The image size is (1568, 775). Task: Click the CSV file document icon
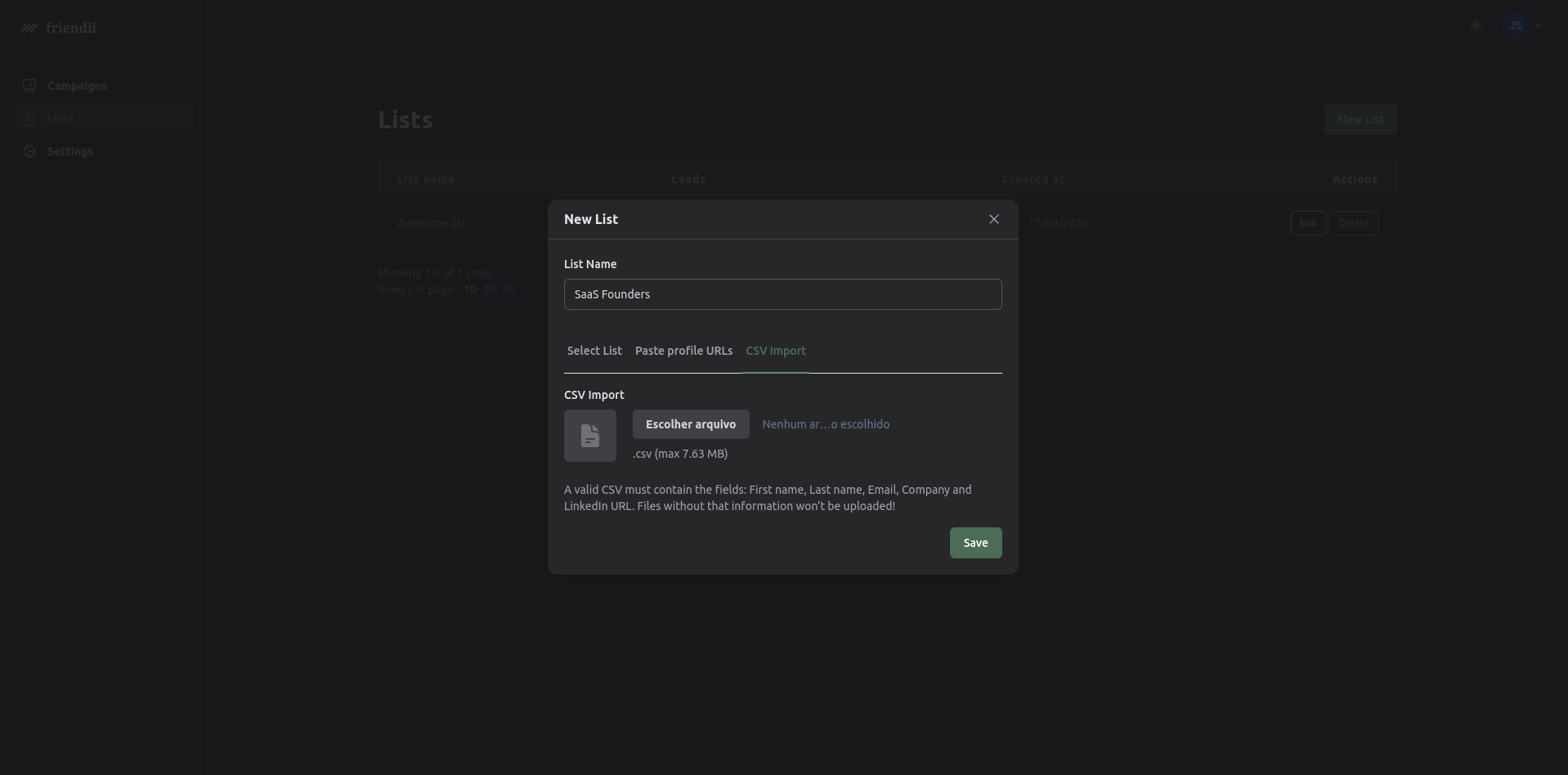coord(589,436)
